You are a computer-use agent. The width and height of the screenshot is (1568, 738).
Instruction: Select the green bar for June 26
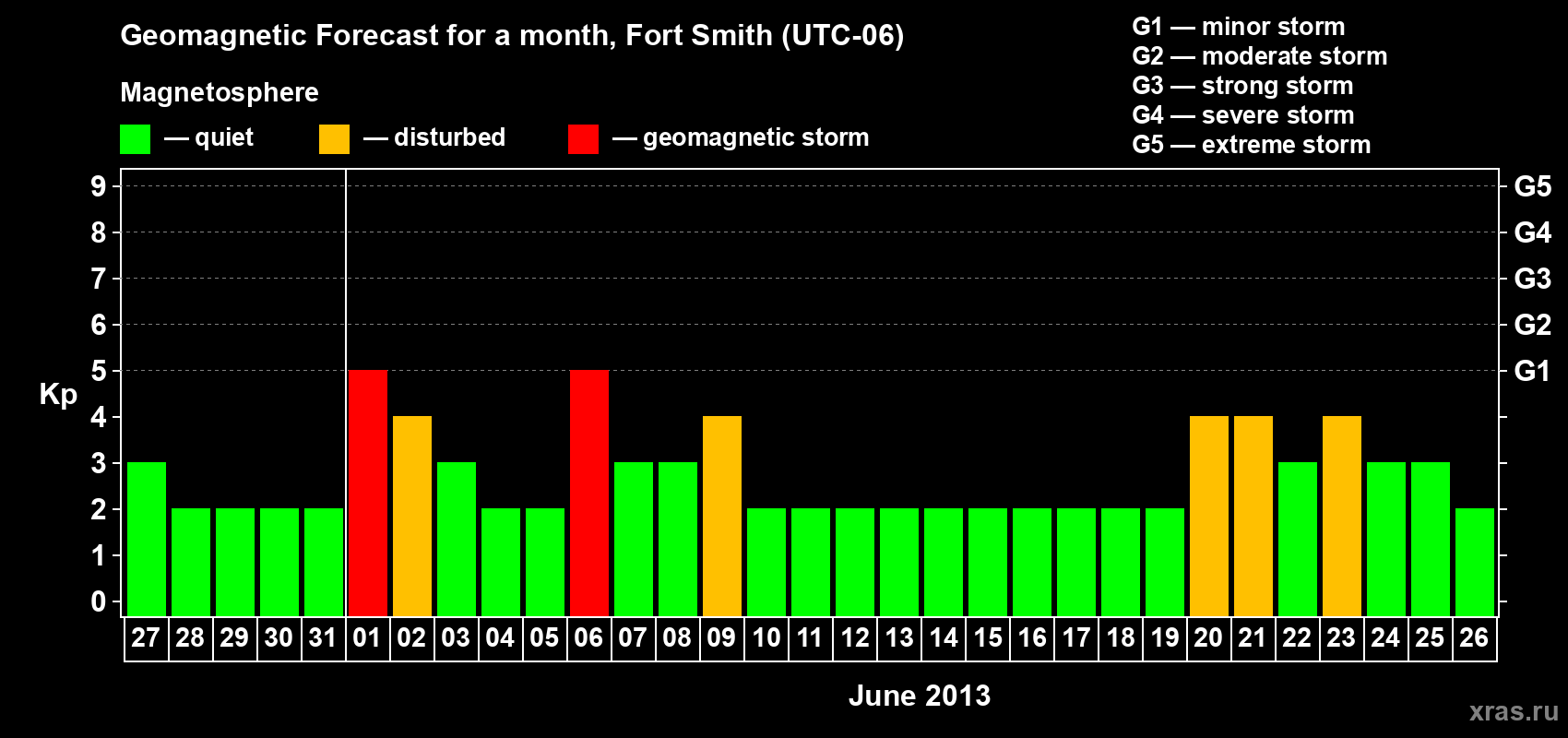coord(1475,562)
